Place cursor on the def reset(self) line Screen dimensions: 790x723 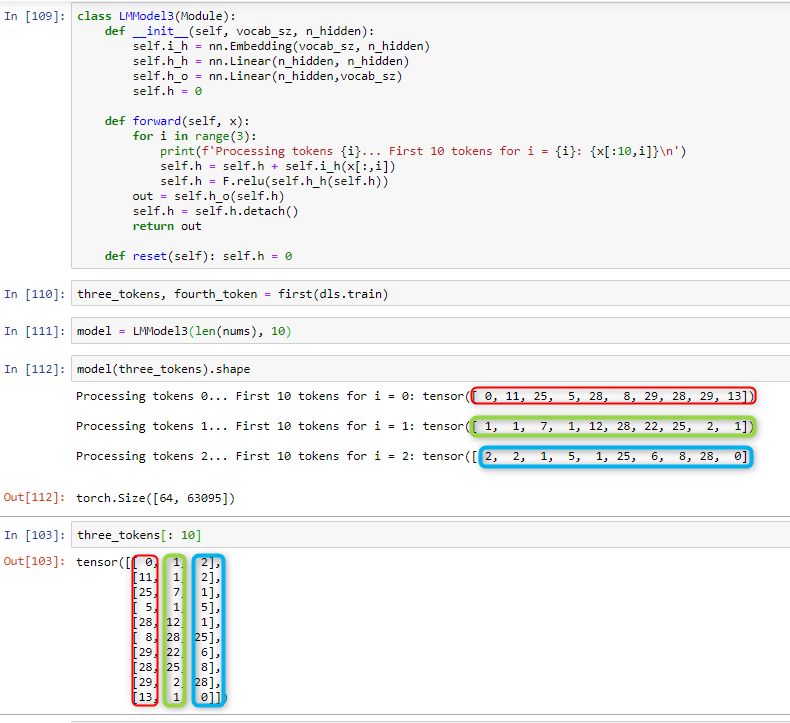coord(198,256)
